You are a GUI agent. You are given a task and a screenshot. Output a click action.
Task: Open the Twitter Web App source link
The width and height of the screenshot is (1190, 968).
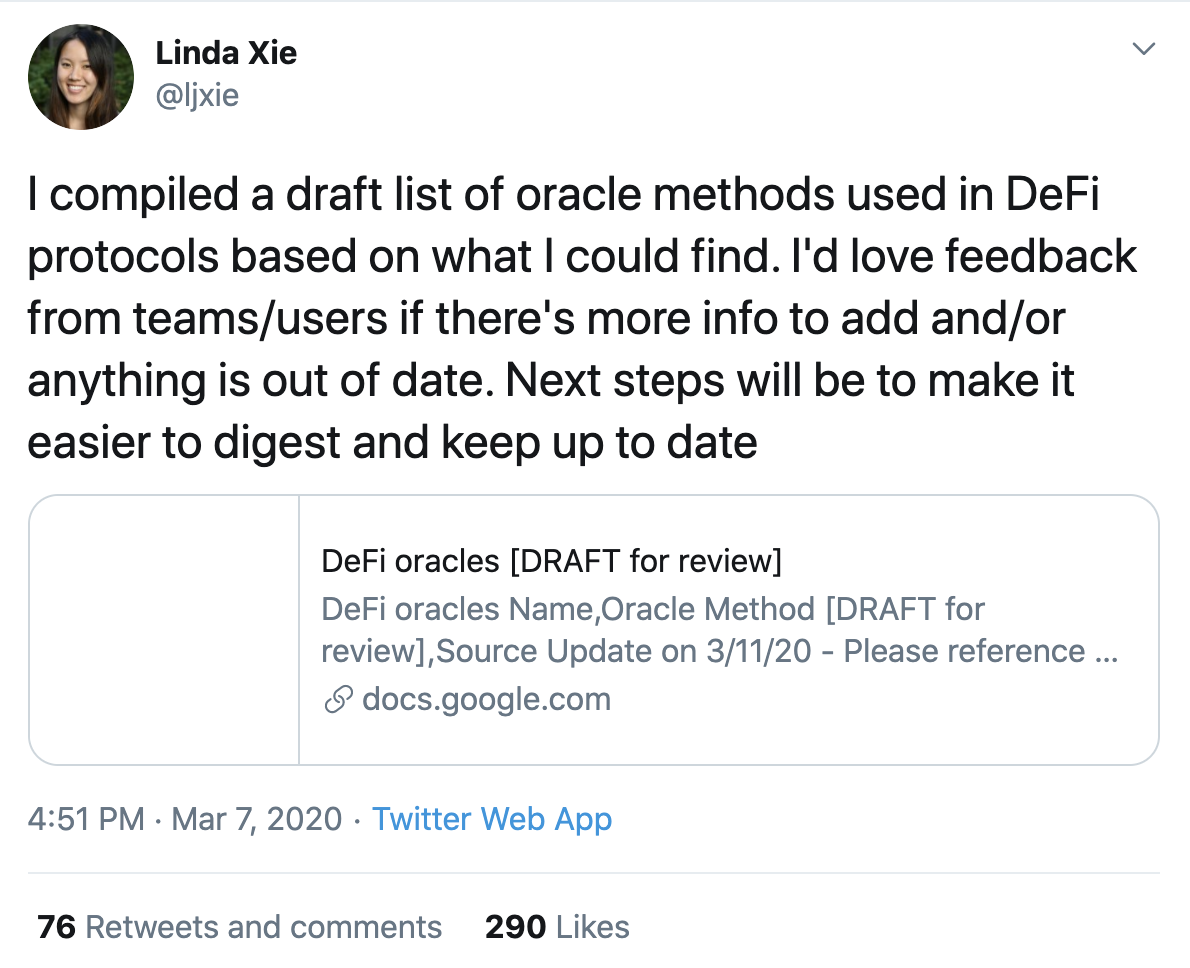coord(492,819)
